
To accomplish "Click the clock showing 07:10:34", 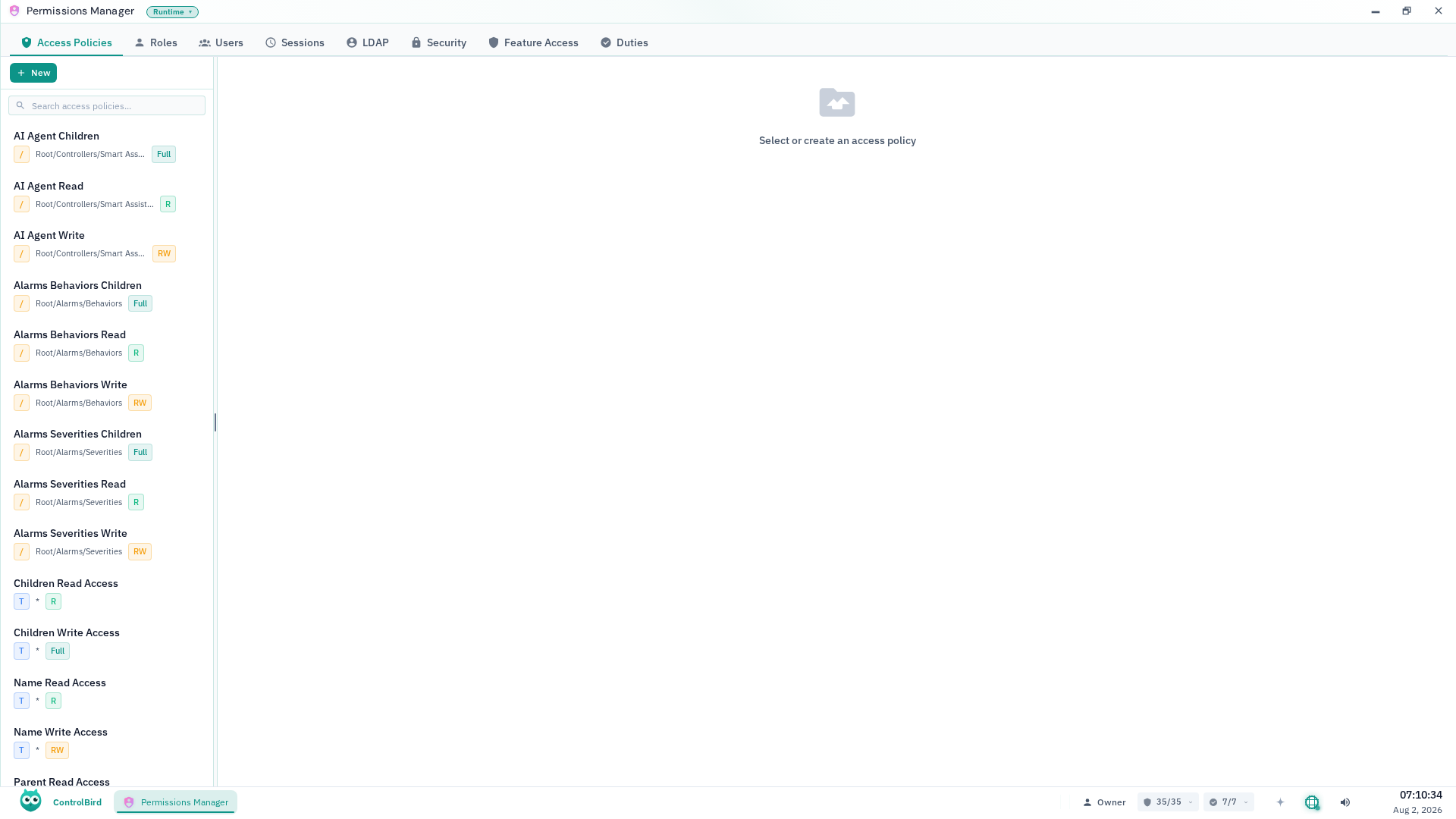I will (1420, 795).
